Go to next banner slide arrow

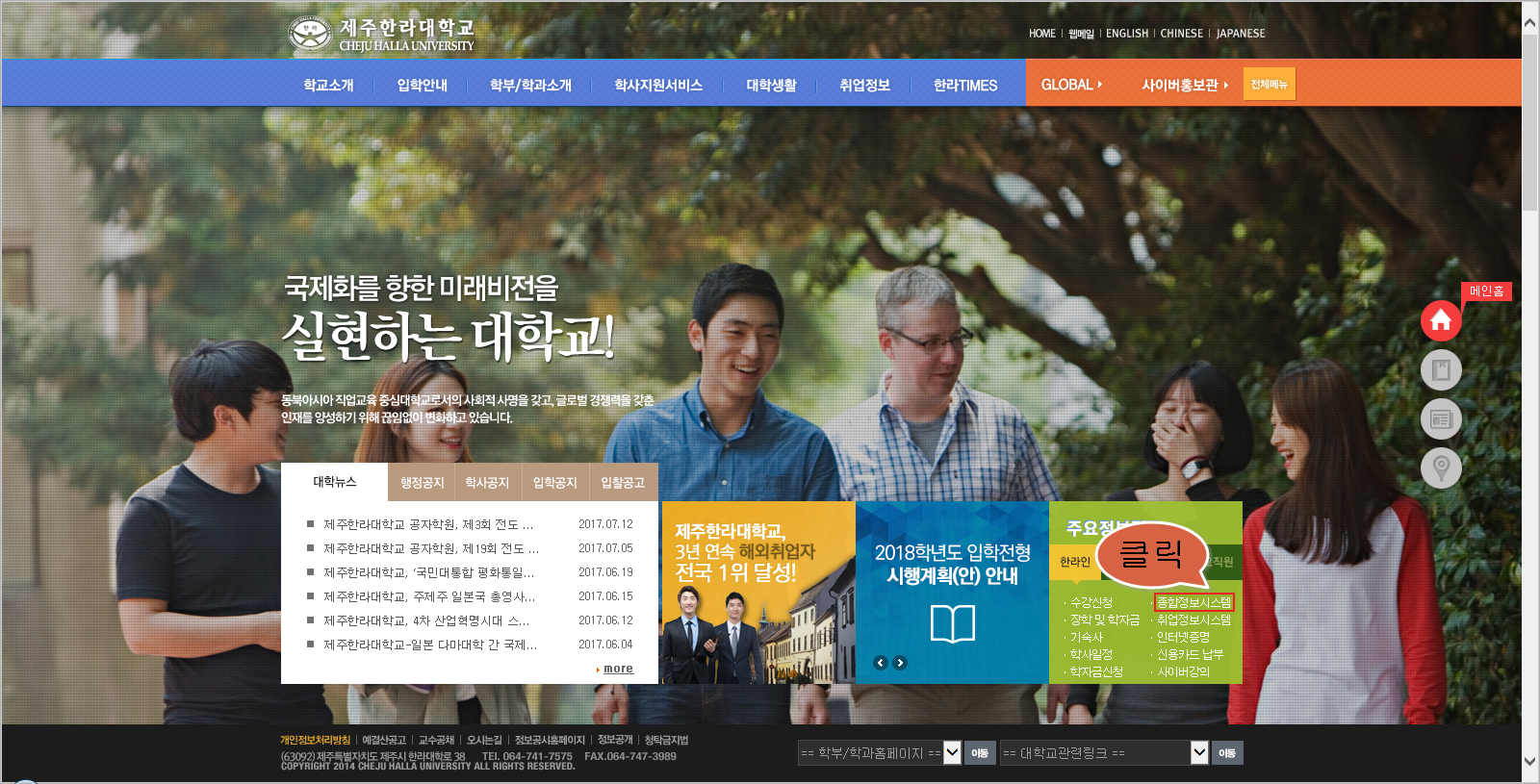tap(899, 663)
